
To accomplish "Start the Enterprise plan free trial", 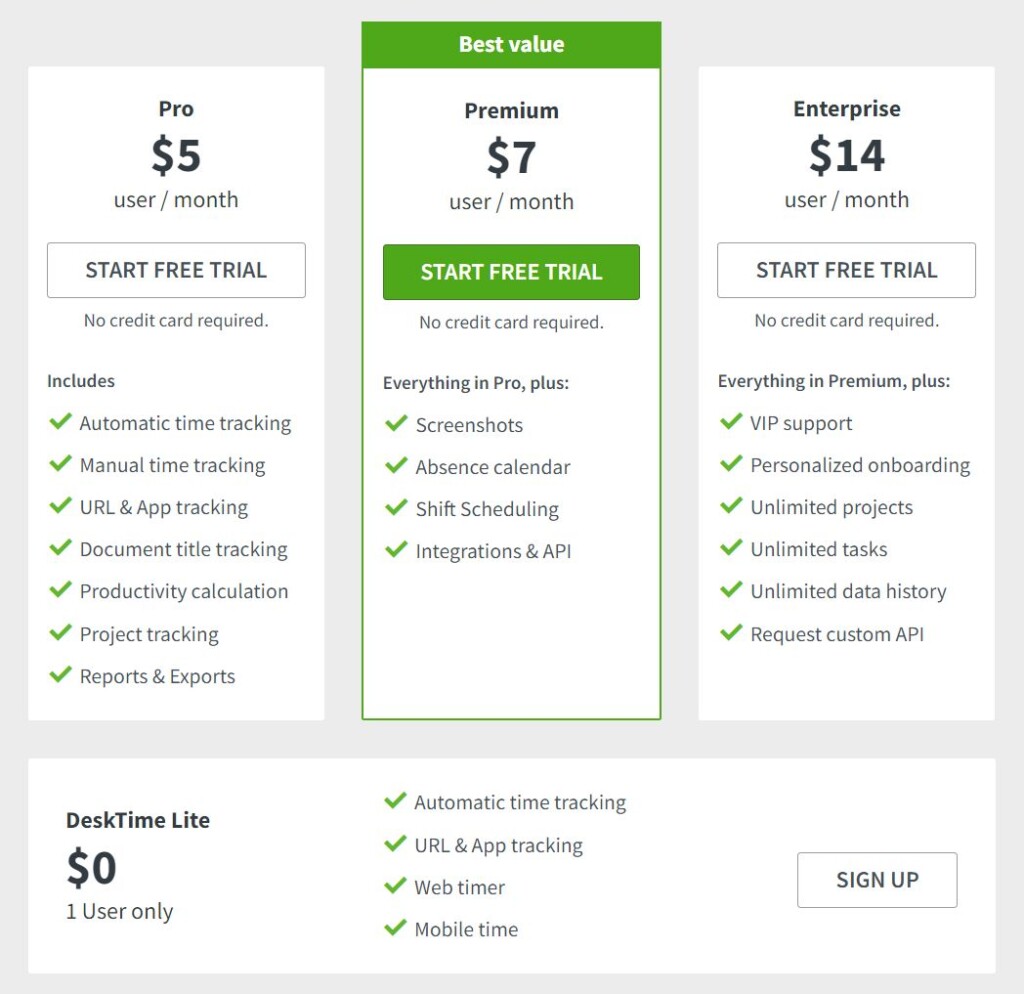I will coord(846,270).
